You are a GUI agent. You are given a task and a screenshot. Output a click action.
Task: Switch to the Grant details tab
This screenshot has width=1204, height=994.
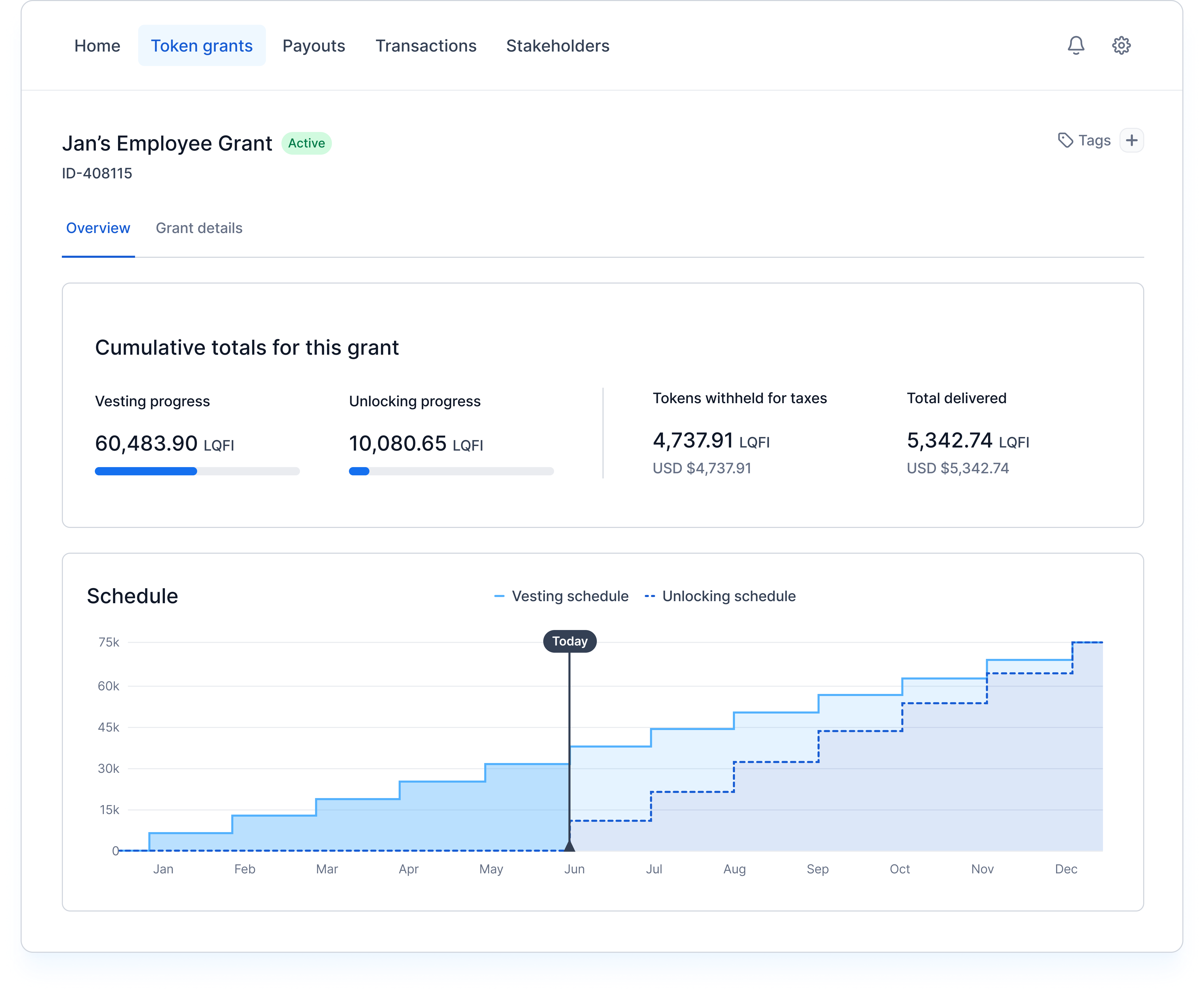point(199,228)
